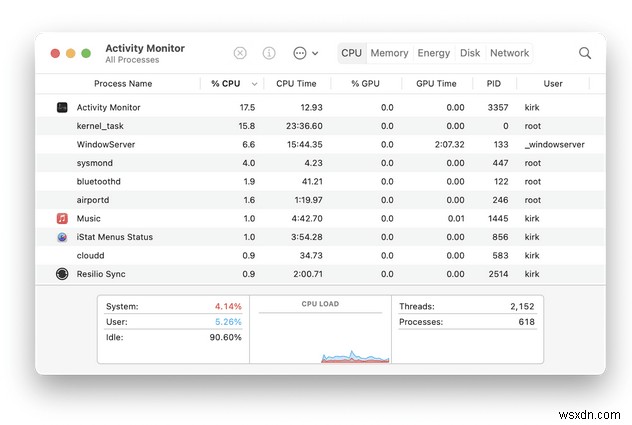
Task: Open the Network tab
Action: click(509, 53)
